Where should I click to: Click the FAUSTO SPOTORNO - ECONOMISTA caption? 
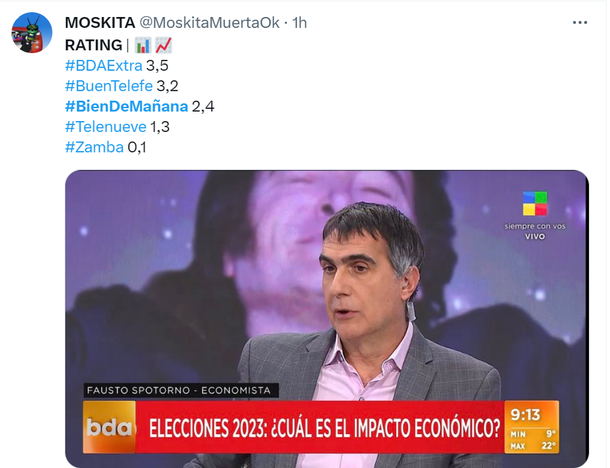coord(181,390)
